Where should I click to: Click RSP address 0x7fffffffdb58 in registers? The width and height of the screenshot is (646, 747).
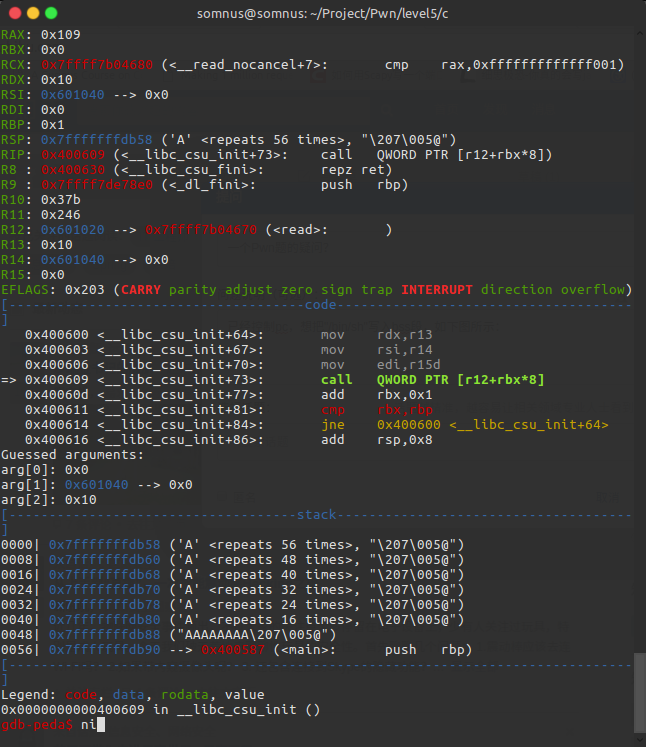click(x=97, y=140)
